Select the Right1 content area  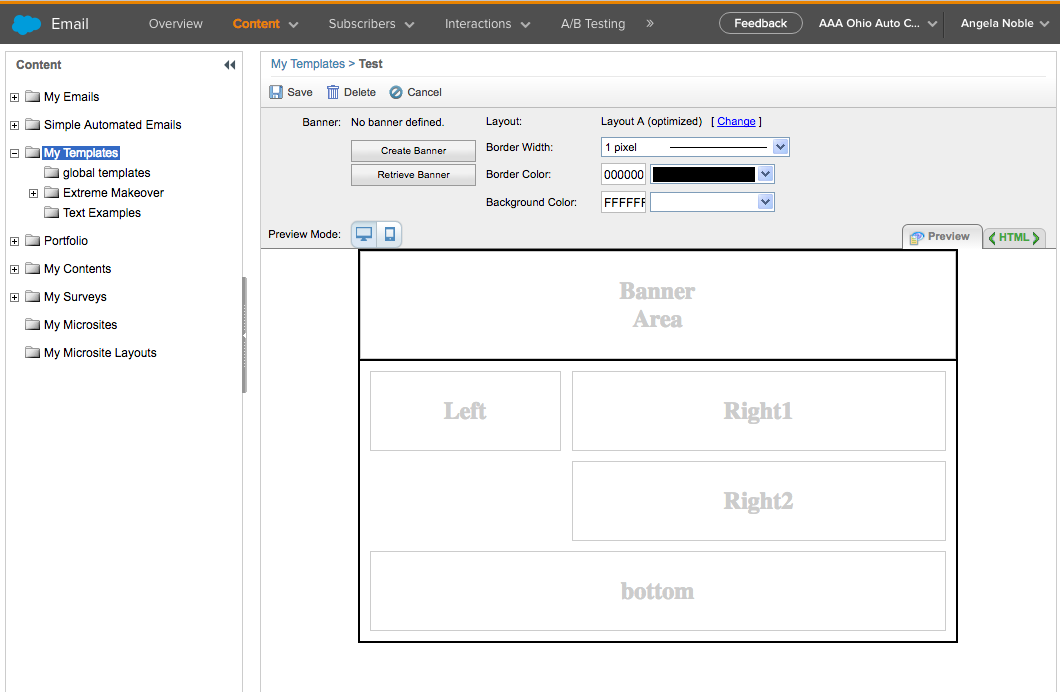pos(758,411)
